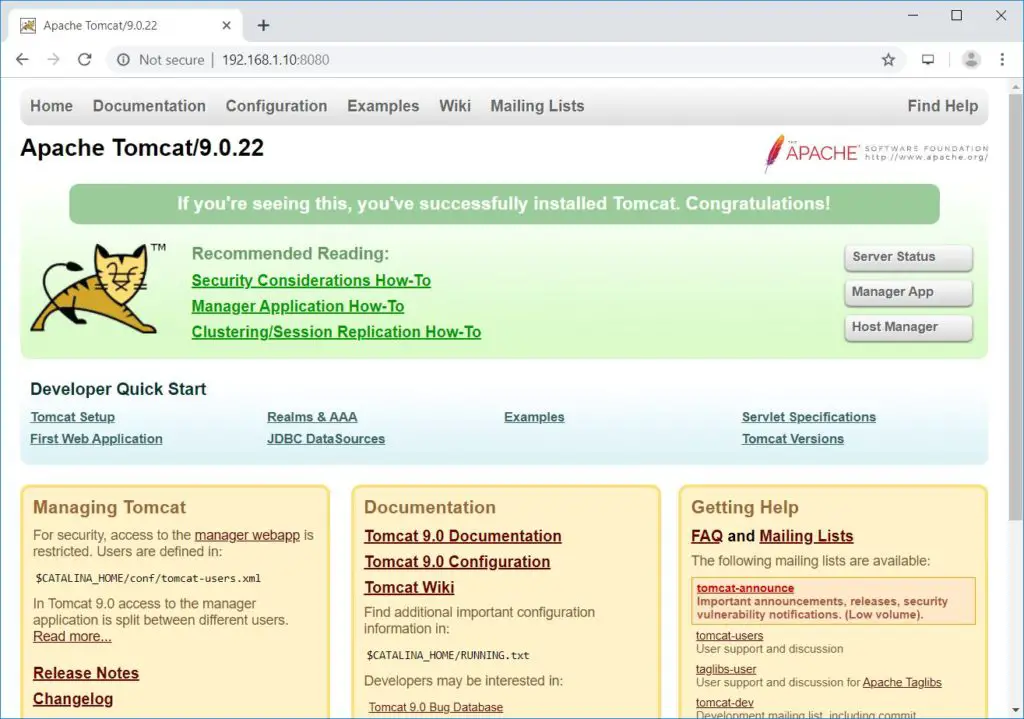Screen dimensions: 1024x719
Task: Click the Apache Tomcat/9.0.22 page heading
Action: pos(142,148)
